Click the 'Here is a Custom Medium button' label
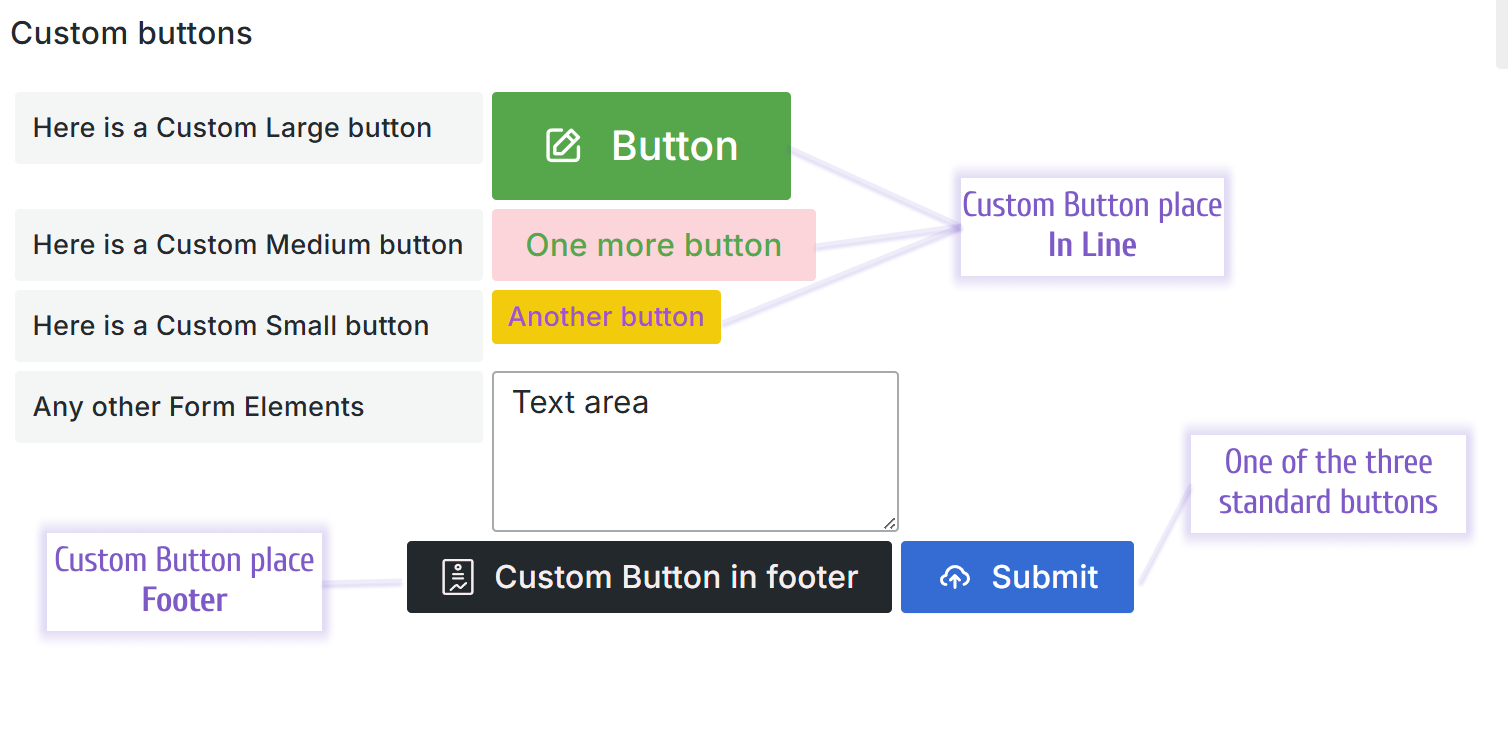The height and width of the screenshot is (732, 1508). [x=249, y=244]
